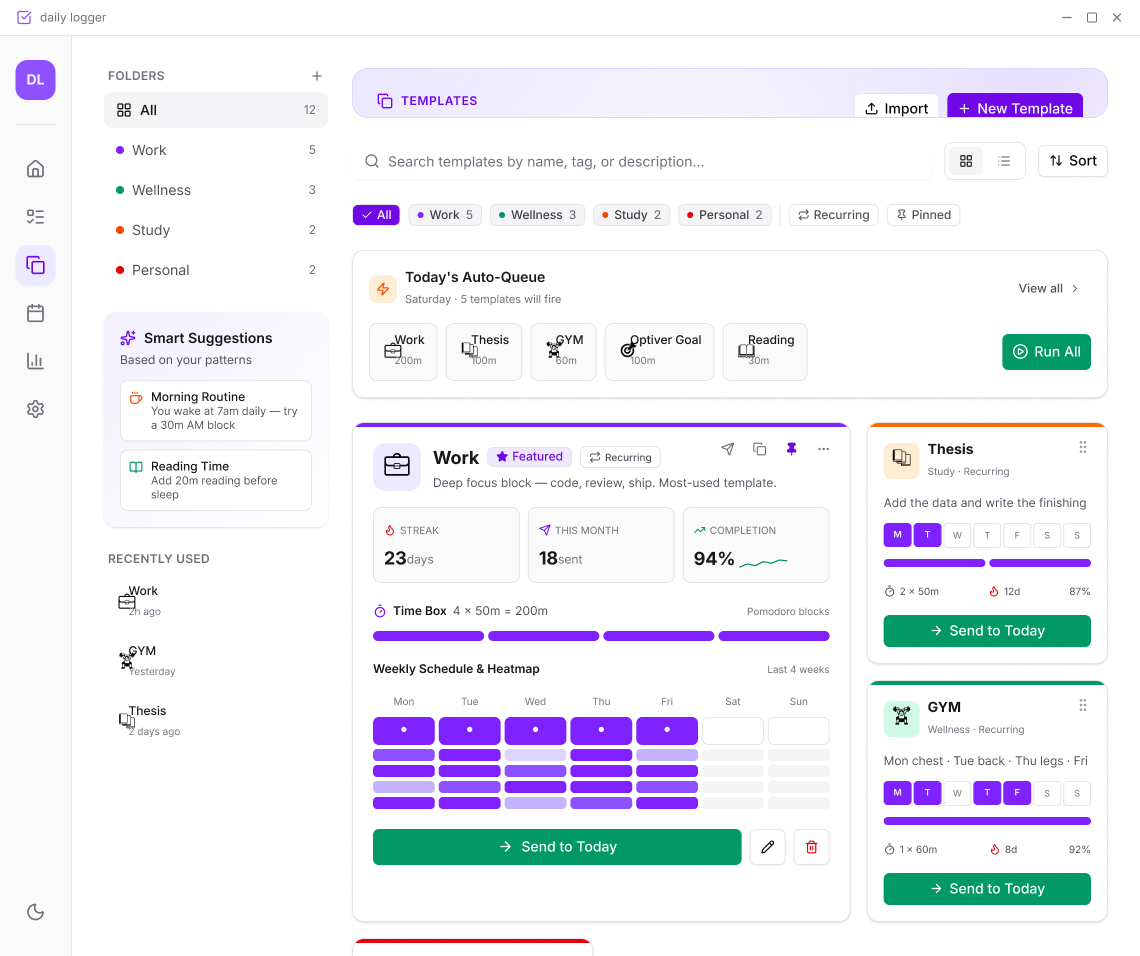
Task: Open the Personal folder
Action: coord(216,270)
